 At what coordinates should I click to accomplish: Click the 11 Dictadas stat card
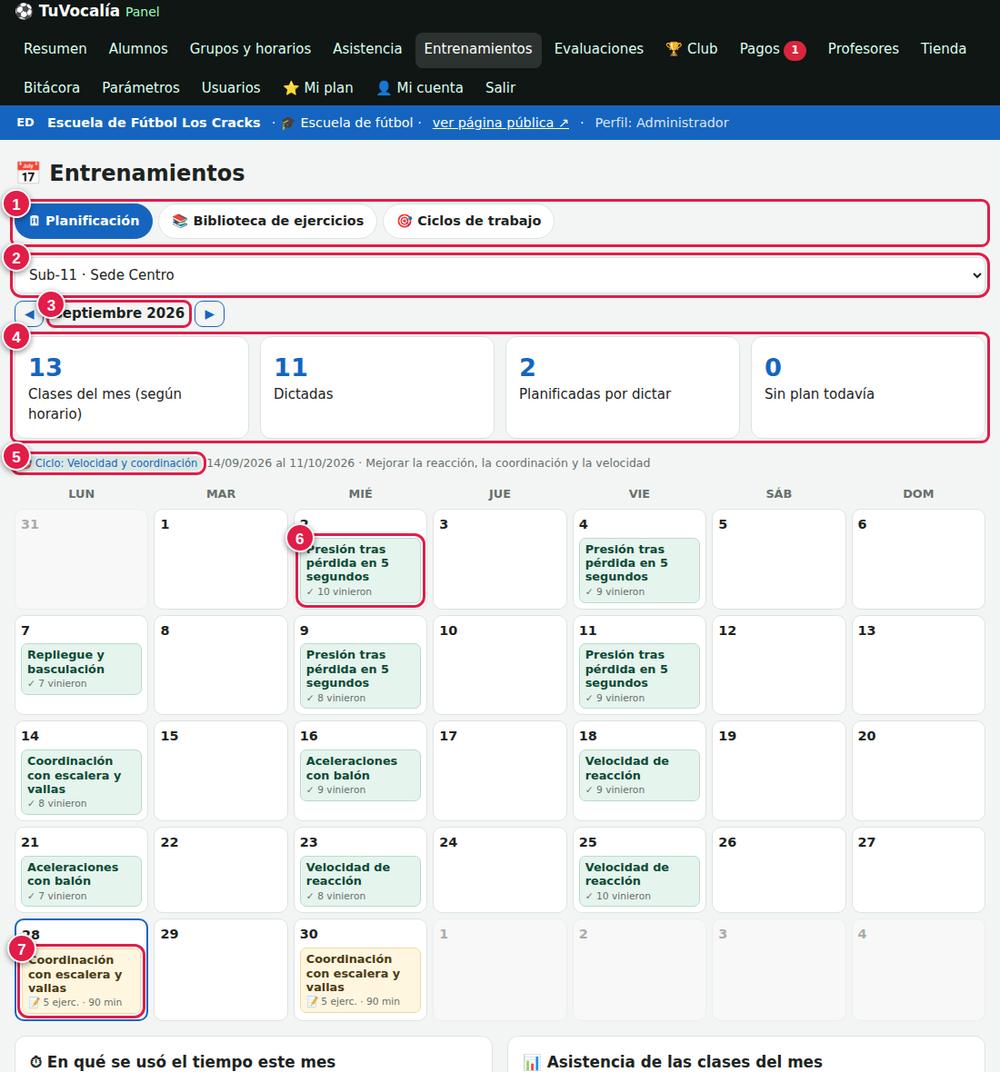377,388
